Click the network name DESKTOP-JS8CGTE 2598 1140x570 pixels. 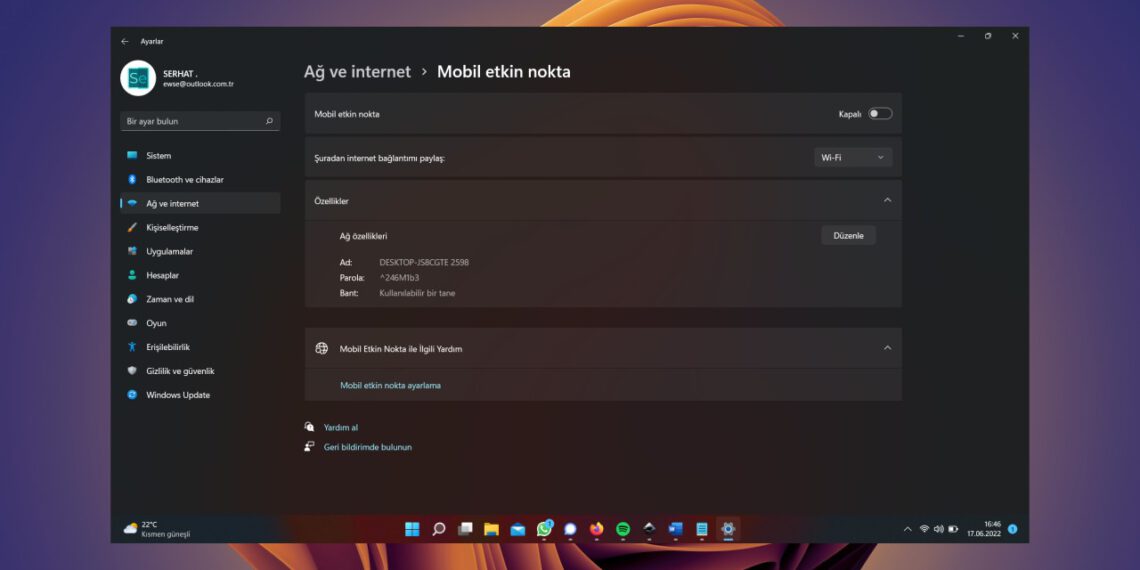pos(424,262)
